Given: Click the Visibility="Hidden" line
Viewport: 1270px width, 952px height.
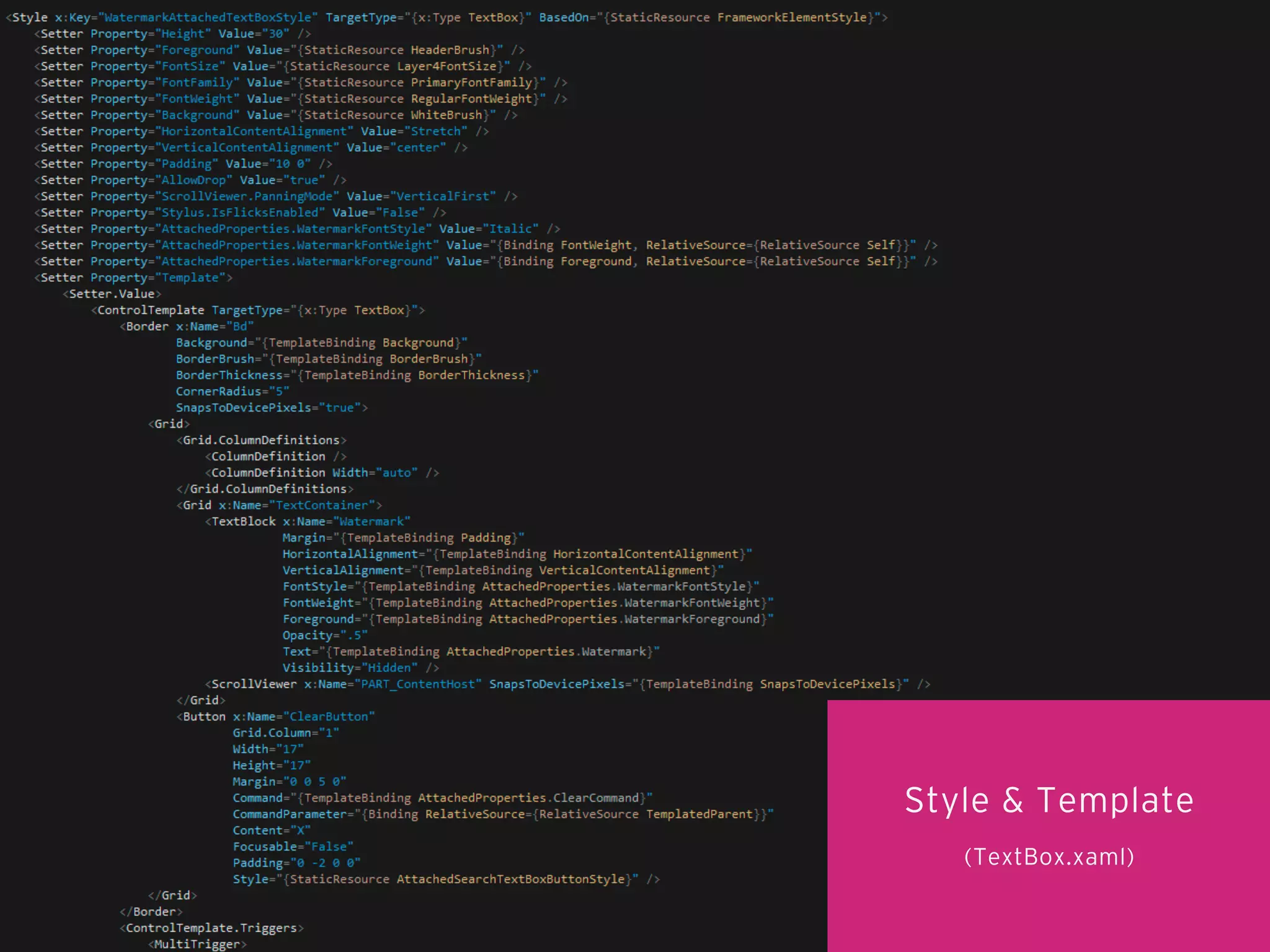Looking at the screenshot, I should pyautogui.click(x=350, y=668).
